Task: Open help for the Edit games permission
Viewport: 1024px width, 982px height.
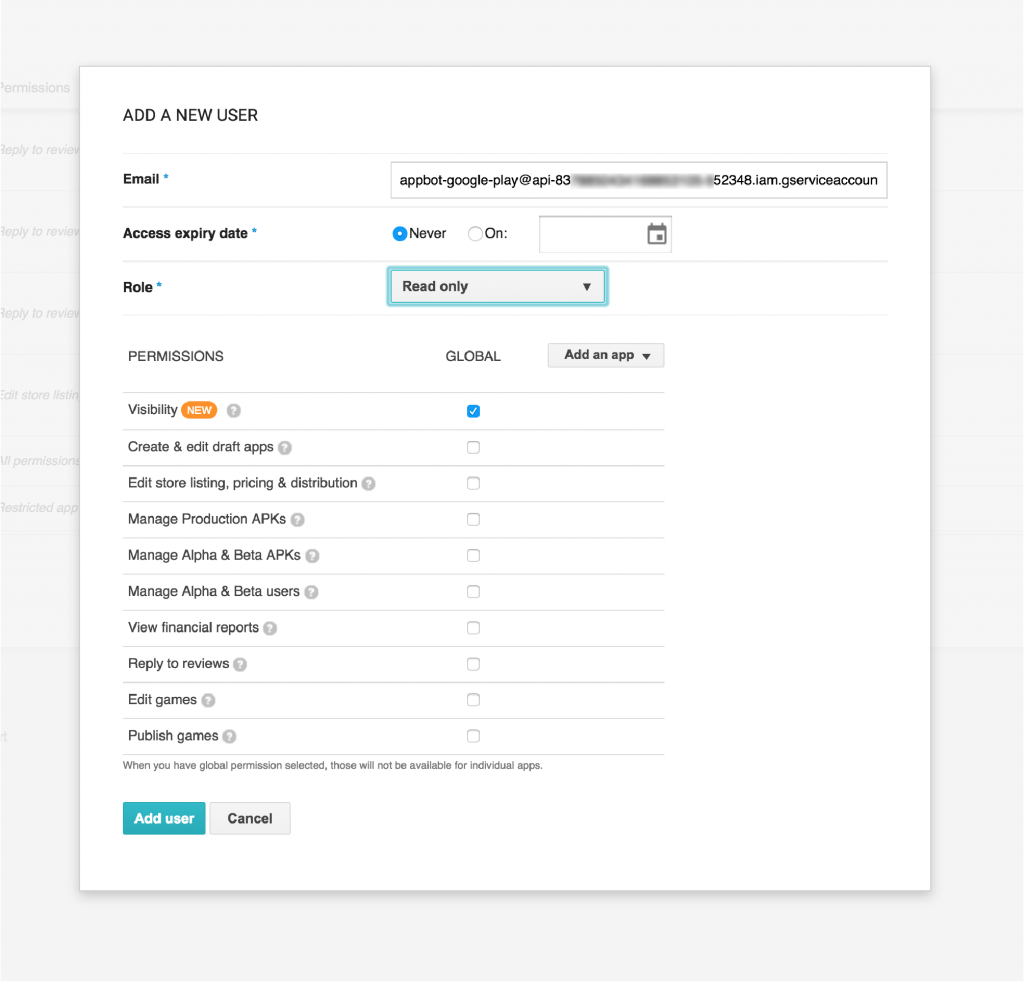Action: coord(208,699)
